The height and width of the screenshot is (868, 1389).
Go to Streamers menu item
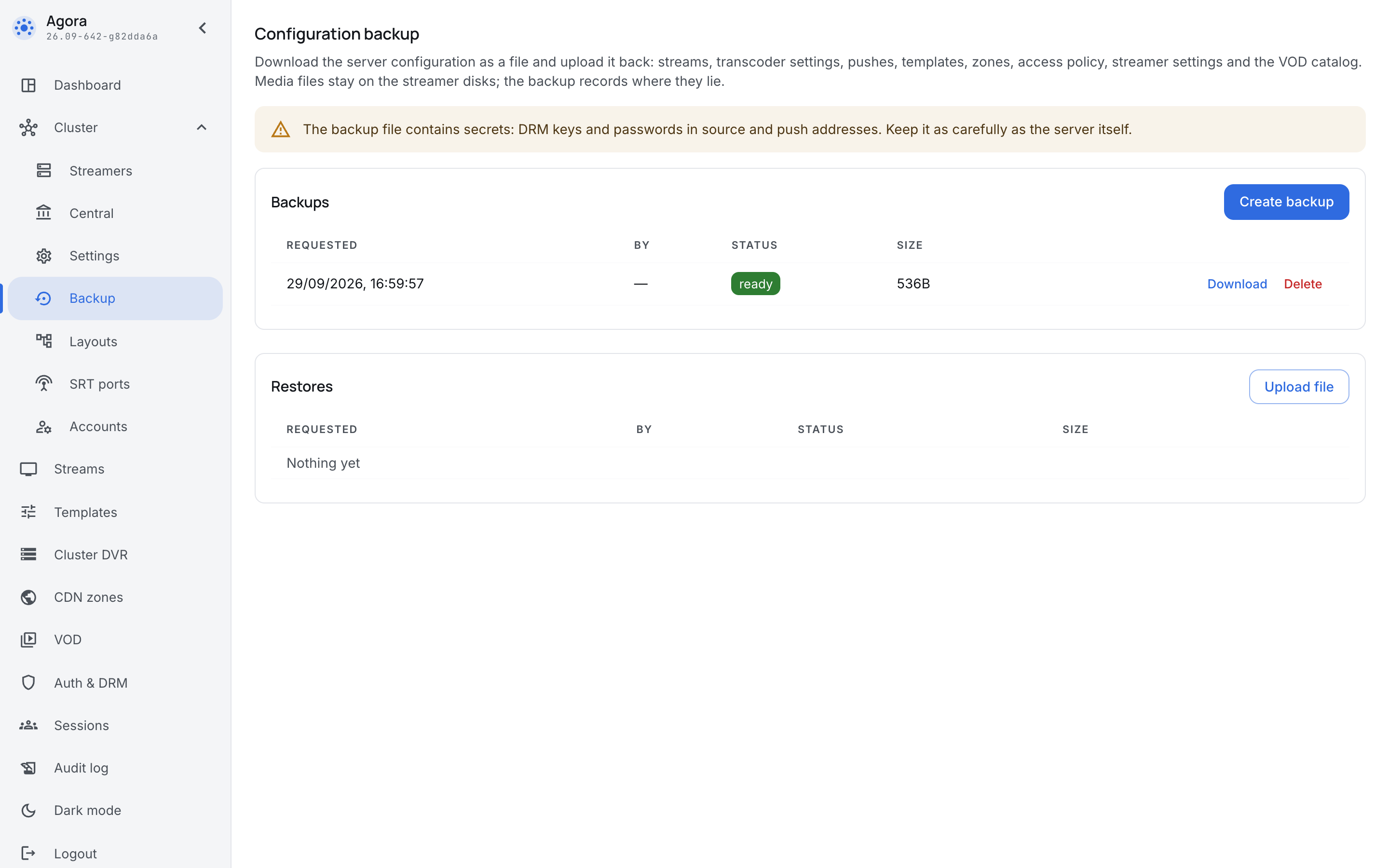115,171
